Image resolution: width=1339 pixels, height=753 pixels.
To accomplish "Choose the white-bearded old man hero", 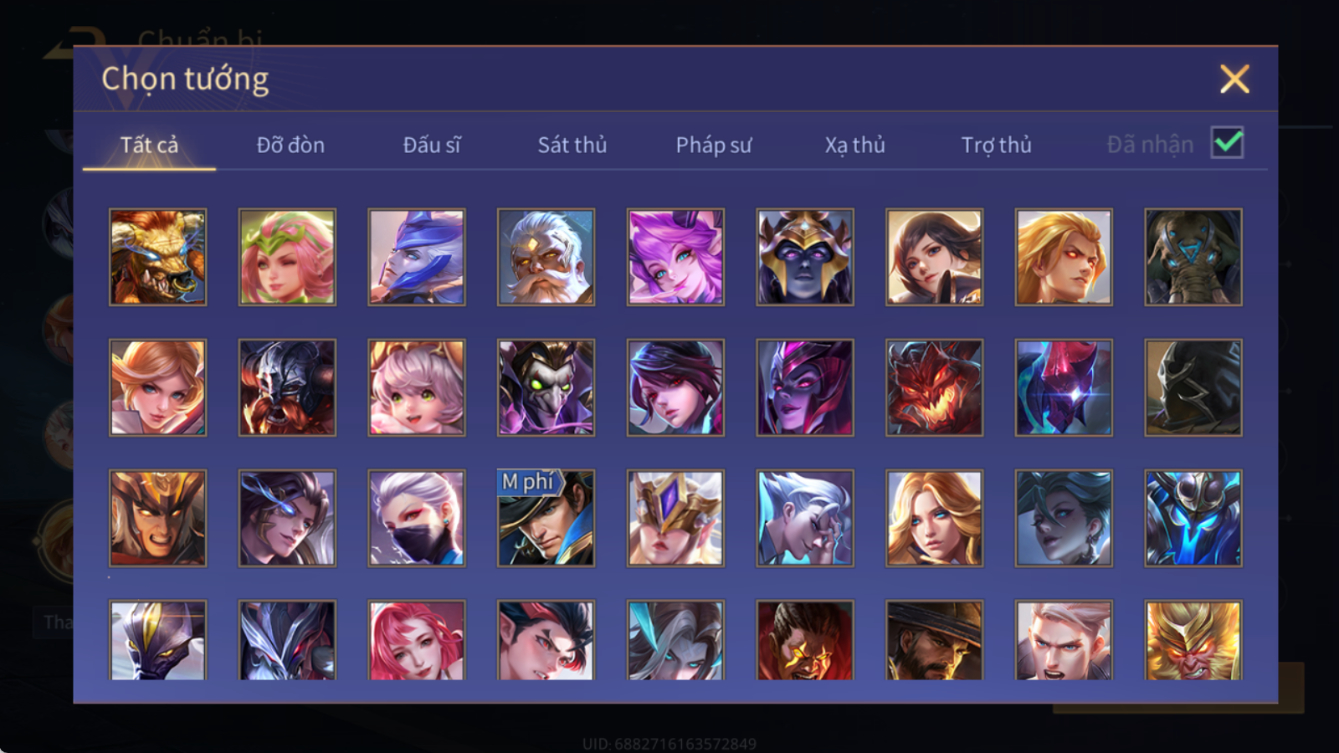I will pos(546,257).
